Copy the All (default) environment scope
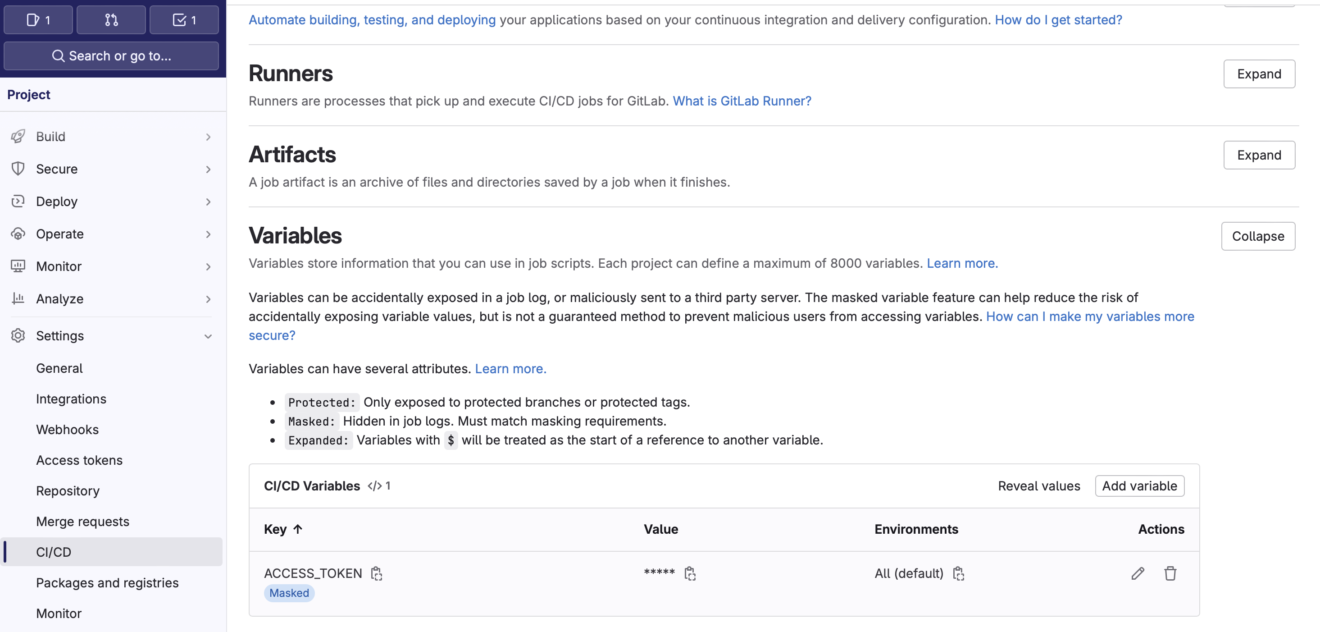The height and width of the screenshot is (632, 1320). tap(958, 573)
